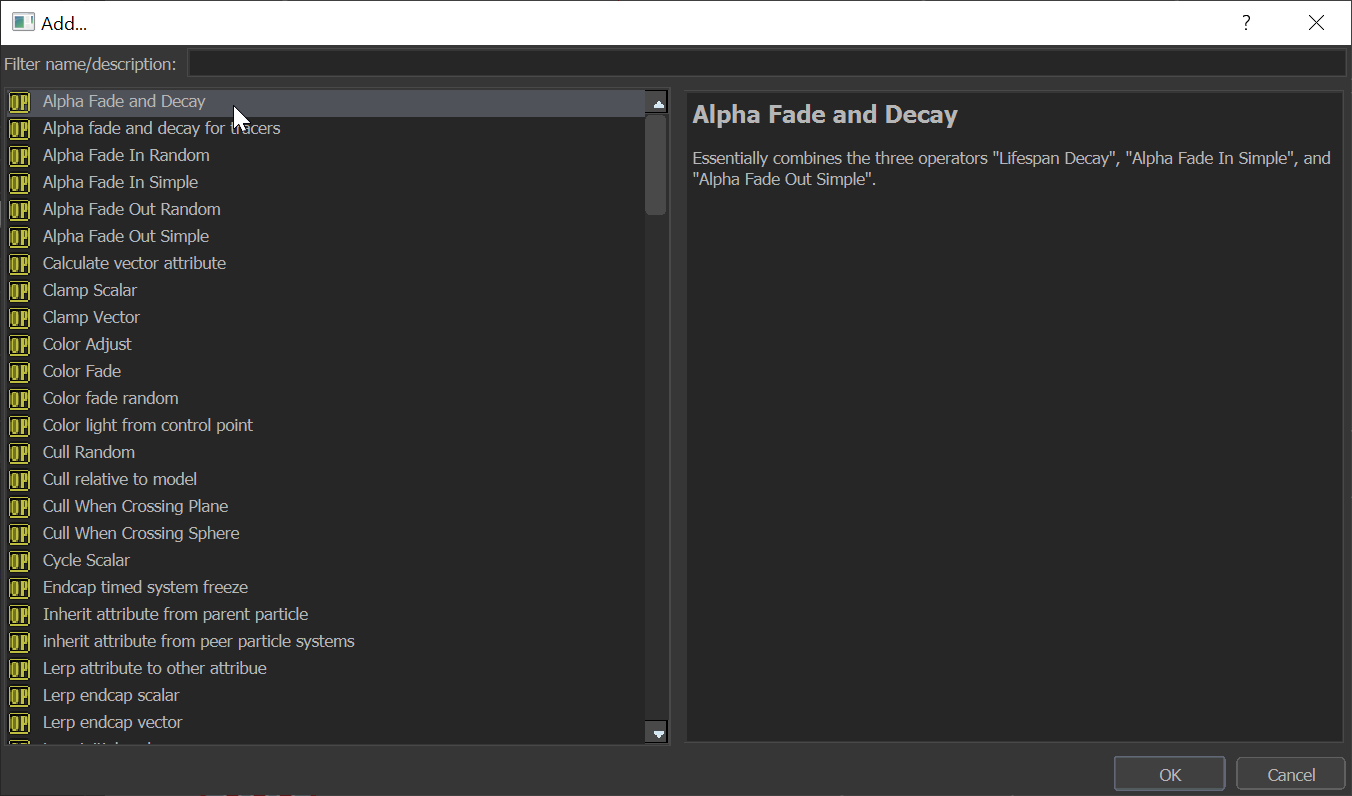Click the OP icon next to Clamp Scalar
The width and height of the screenshot is (1352, 796).
click(19, 291)
